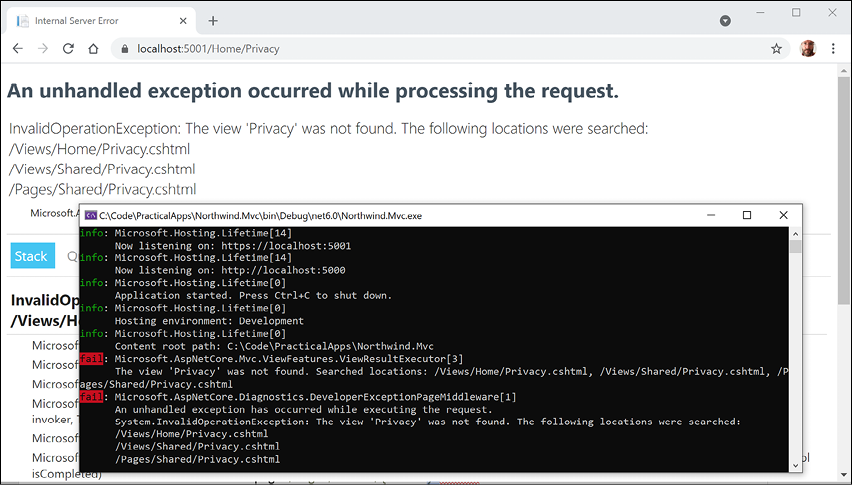
Task: Reload the current page
Action: pyautogui.click(x=68, y=48)
